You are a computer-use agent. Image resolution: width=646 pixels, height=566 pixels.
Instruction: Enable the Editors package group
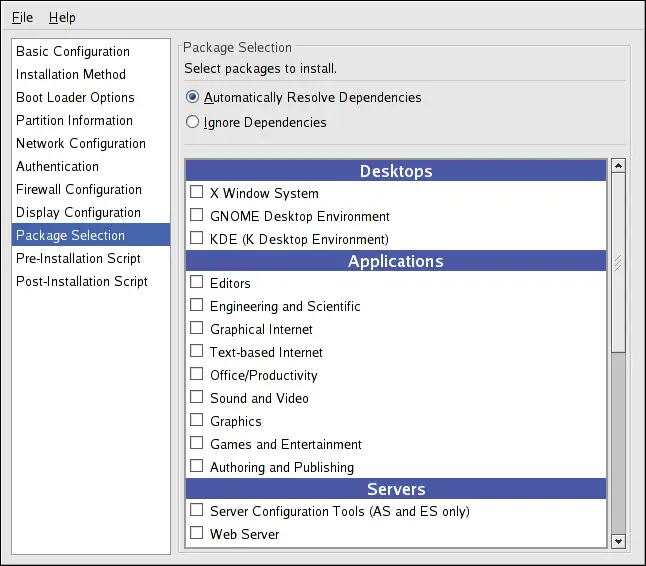click(197, 283)
